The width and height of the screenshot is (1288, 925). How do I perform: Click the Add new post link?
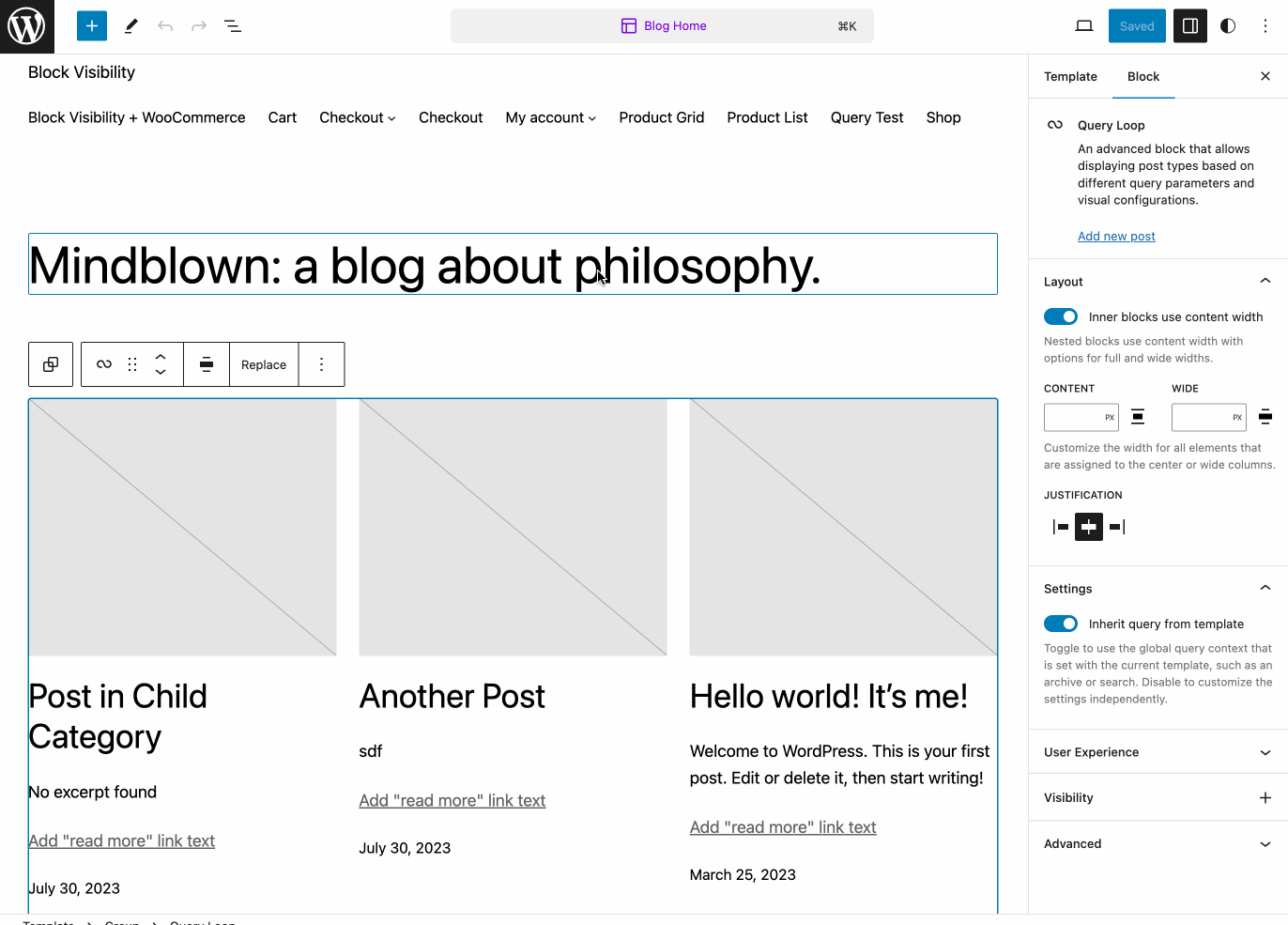[x=1116, y=237]
